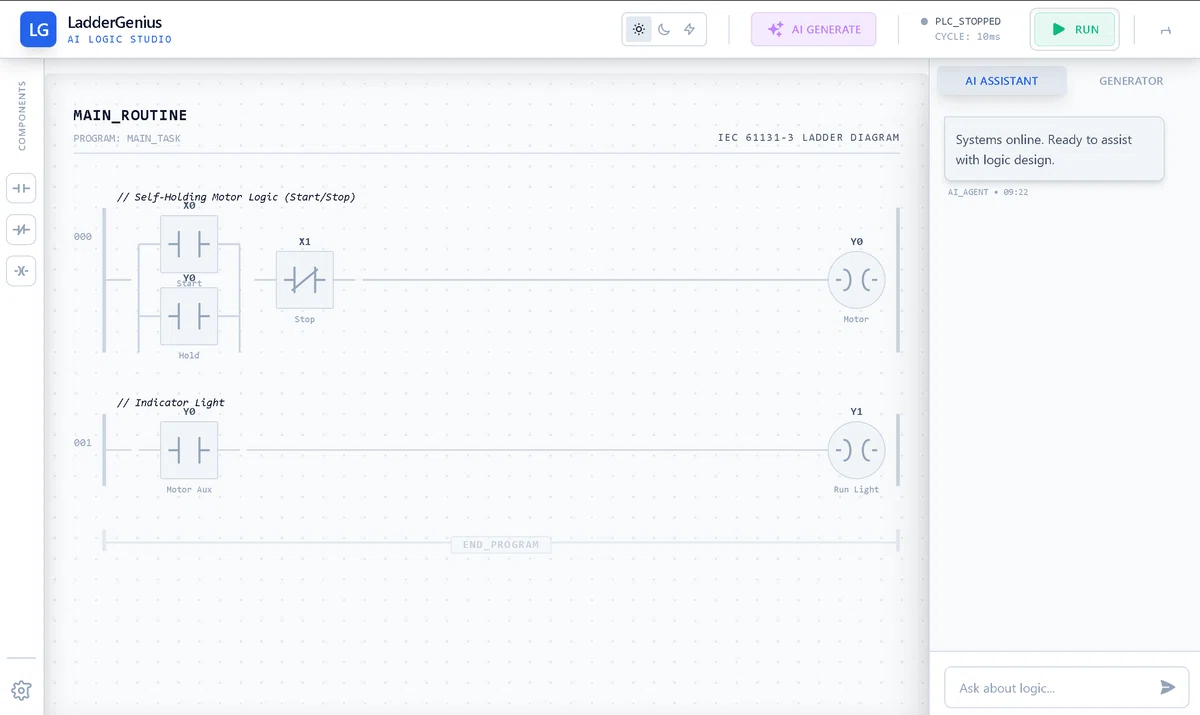
Task: Click the COMPONENTS sidebar label
Action: [22, 116]
